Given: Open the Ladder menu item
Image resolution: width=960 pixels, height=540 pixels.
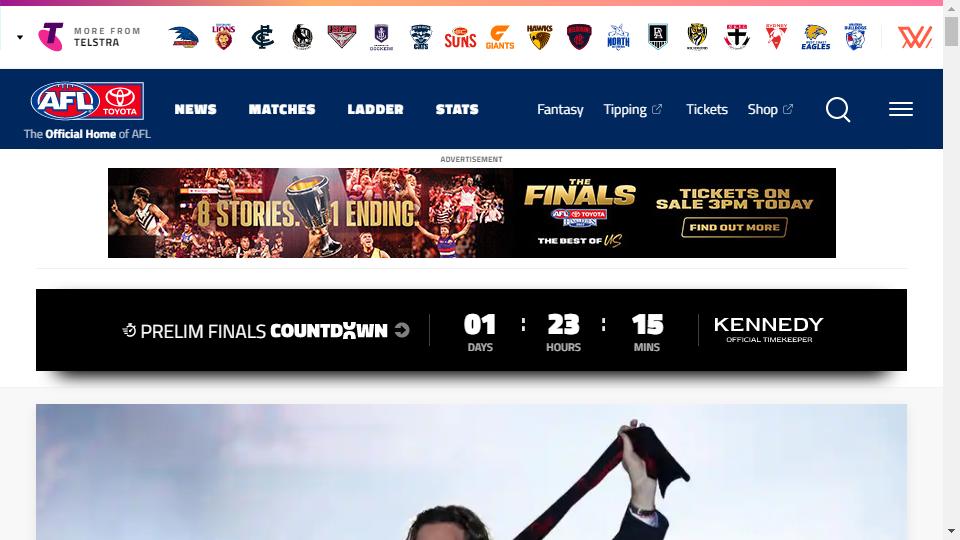Looking at the screenshot, I should coord(375,109).
